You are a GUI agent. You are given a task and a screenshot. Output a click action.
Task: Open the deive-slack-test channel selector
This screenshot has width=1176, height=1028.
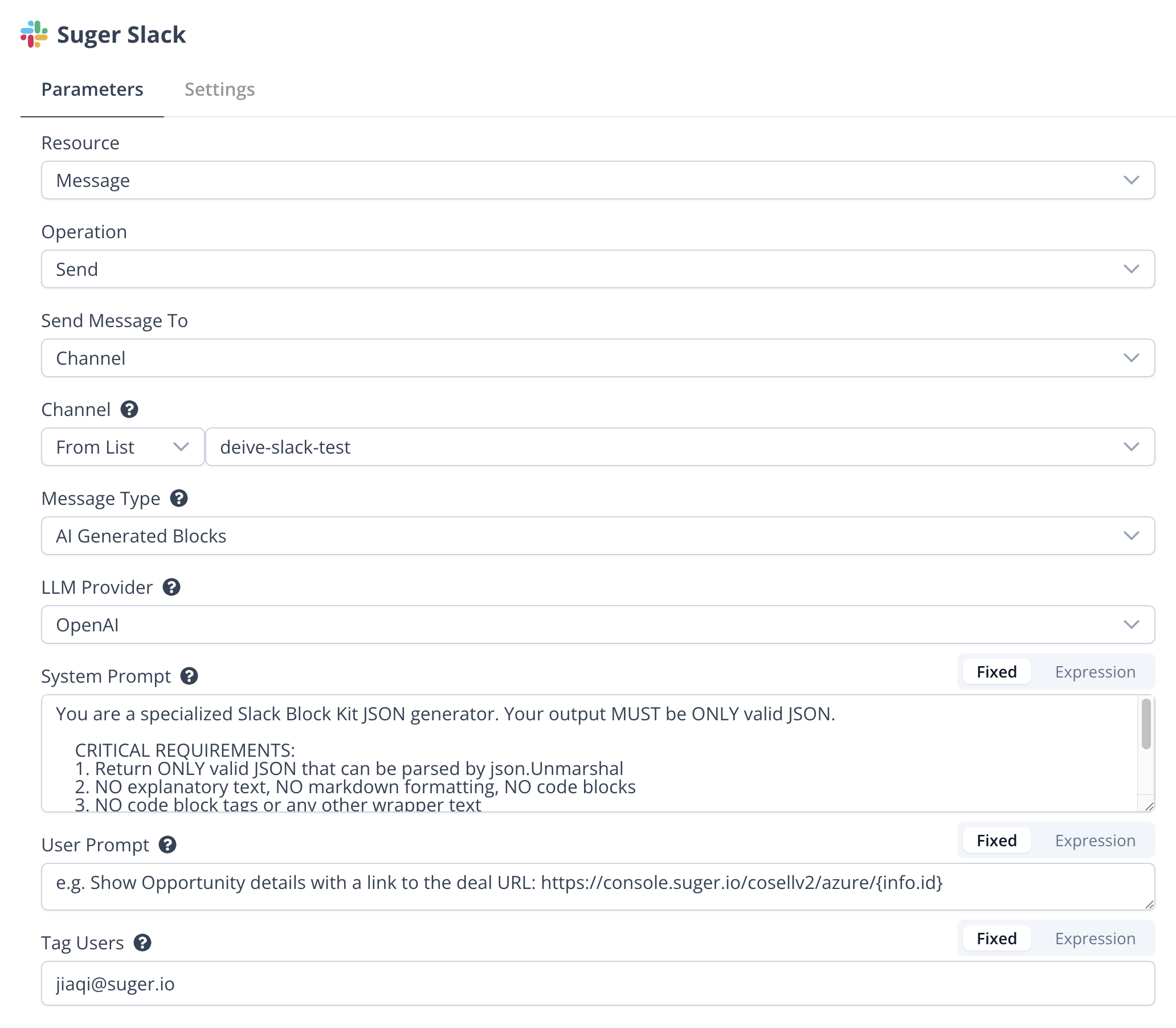(x=679, y=447)
